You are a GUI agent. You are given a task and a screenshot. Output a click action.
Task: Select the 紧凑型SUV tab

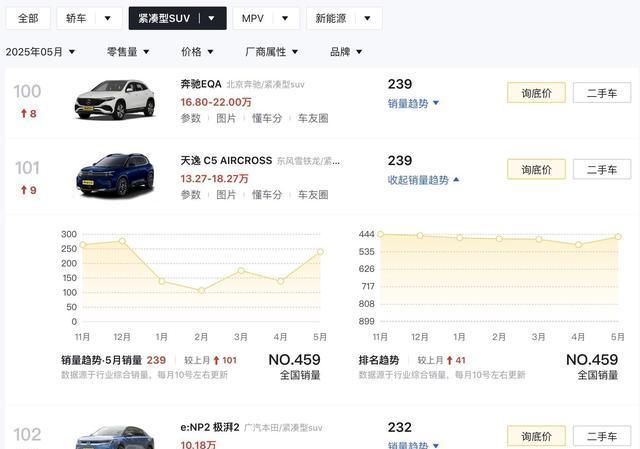pyautogui.click(x=164, y=18)
